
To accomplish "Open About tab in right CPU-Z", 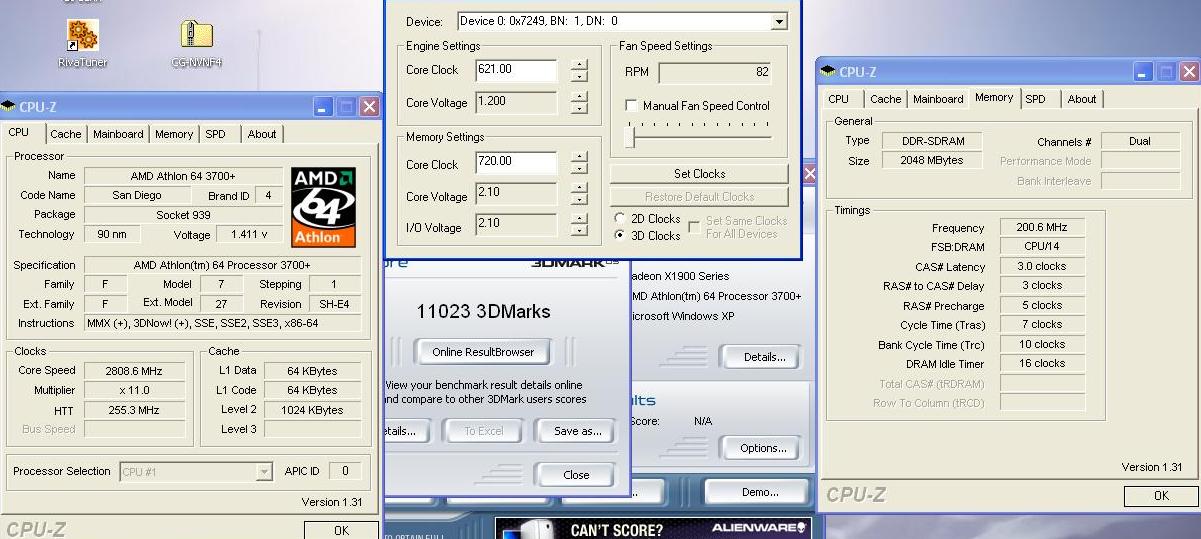I will (1082, 99).
